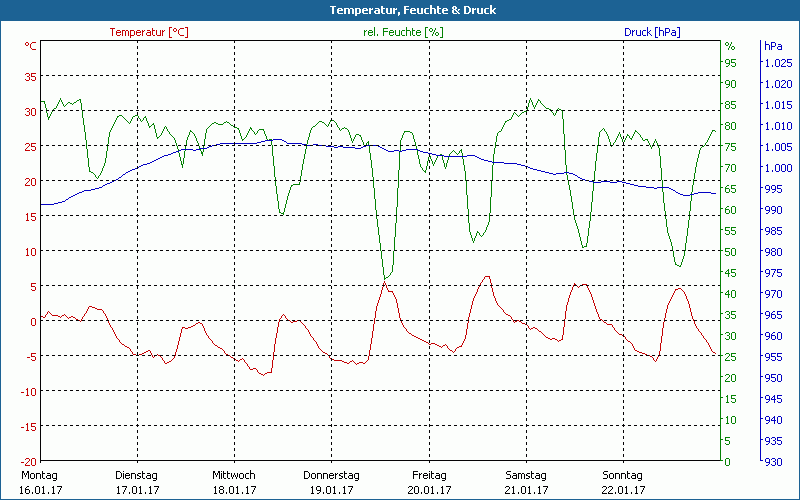Screen dimensions: 800x500
Task: Click the date '20.01.17'
Action: 429,490
